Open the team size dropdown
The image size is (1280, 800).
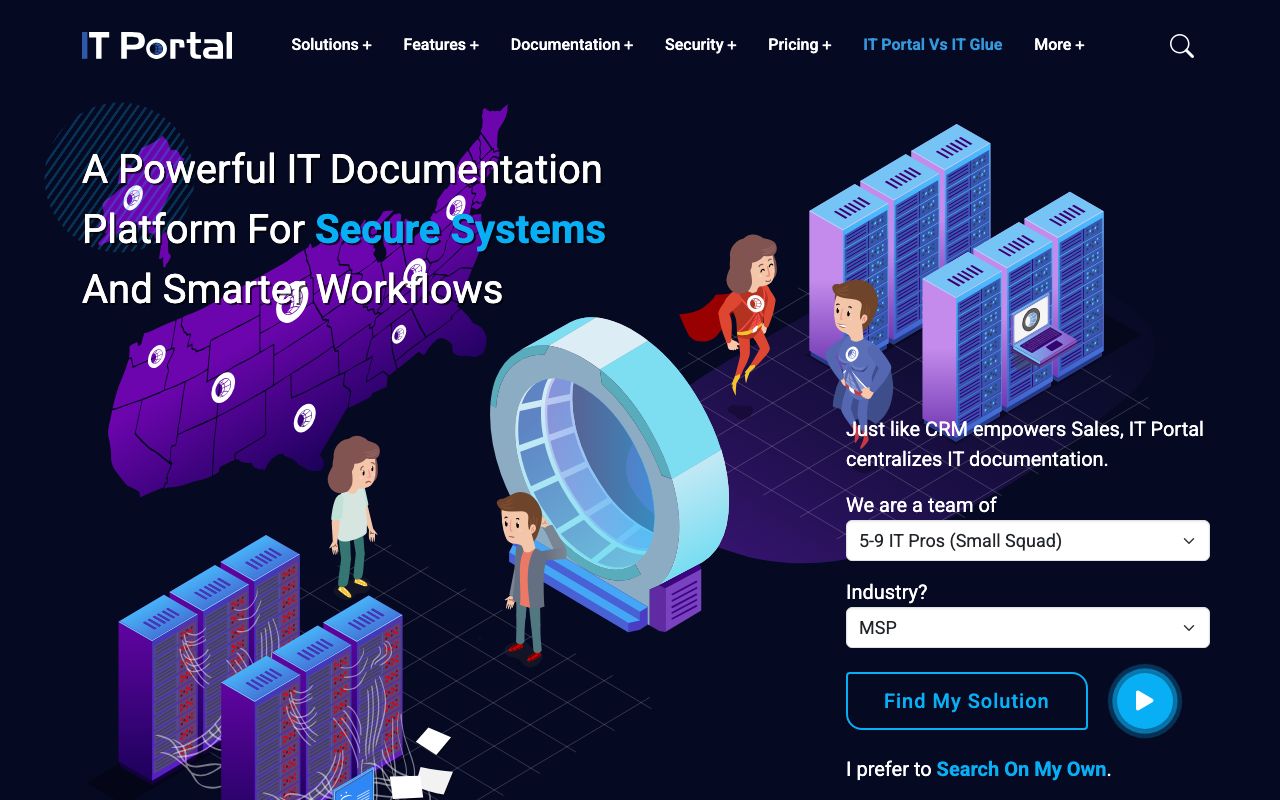[1028, 541]
